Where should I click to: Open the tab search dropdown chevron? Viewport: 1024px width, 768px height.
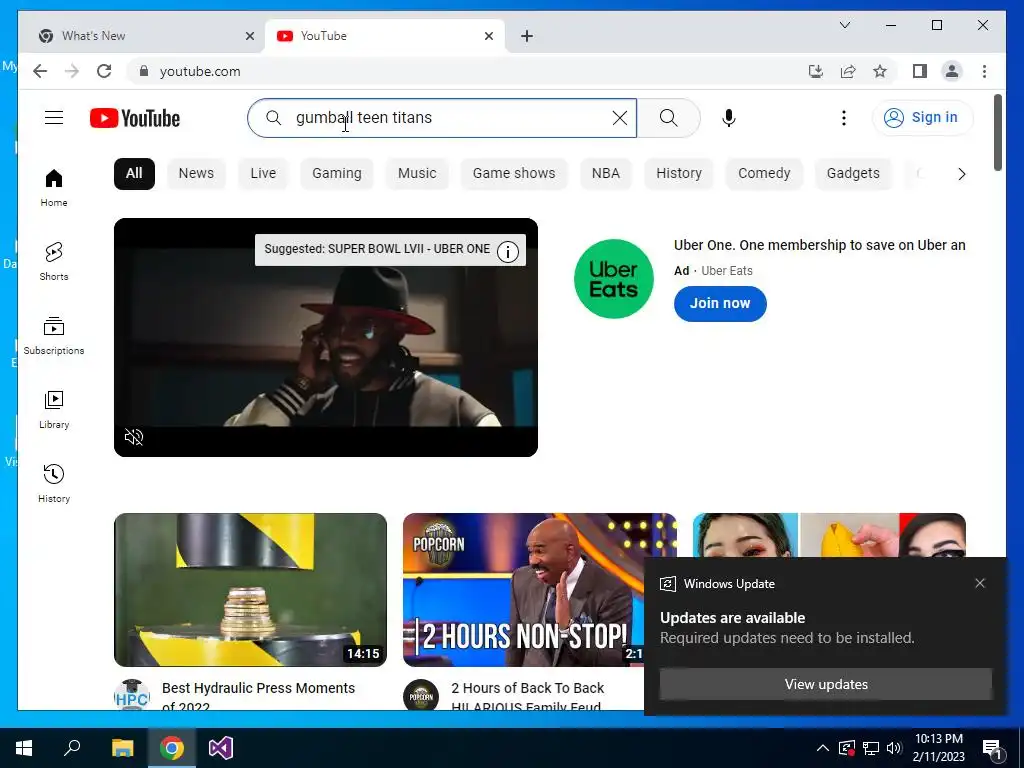pyautogui.click(x=844, y=25)
